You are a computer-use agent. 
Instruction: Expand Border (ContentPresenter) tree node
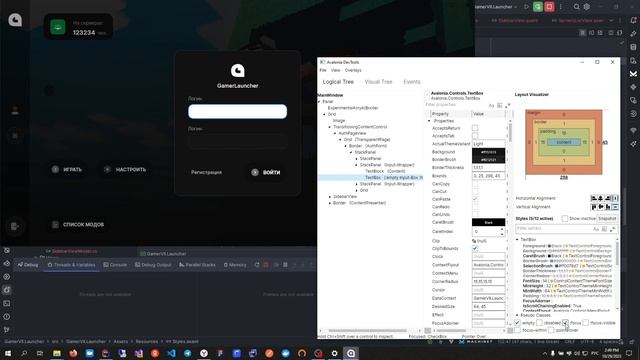(x=330, y=203)
